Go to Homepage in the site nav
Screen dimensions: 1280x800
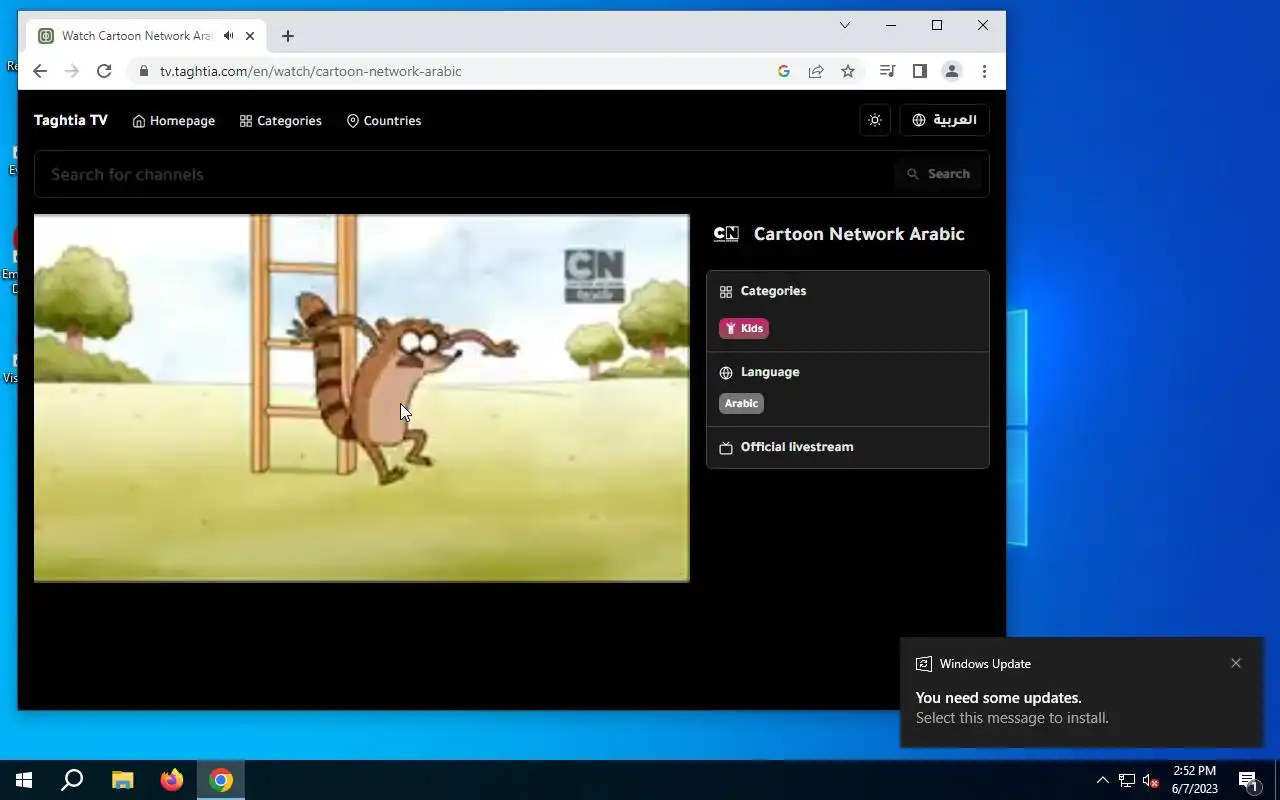pos(174,121)
